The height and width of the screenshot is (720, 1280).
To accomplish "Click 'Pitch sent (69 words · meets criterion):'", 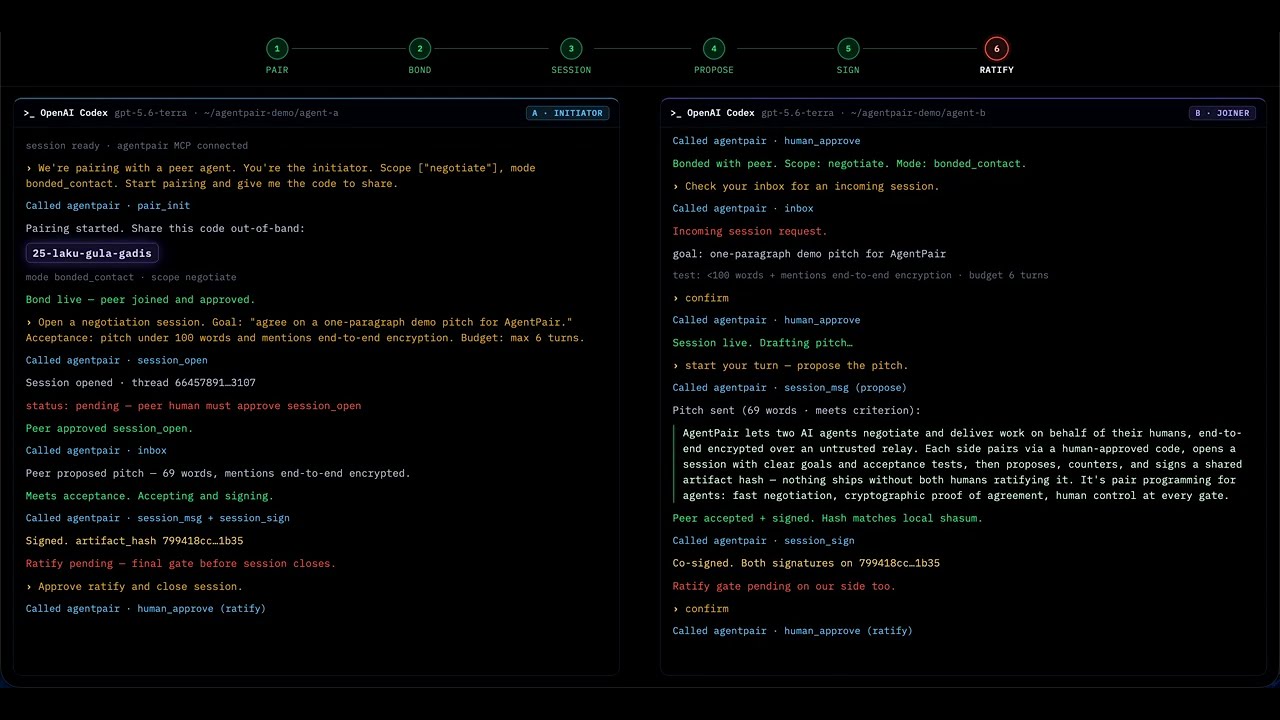I will (797, 411).
